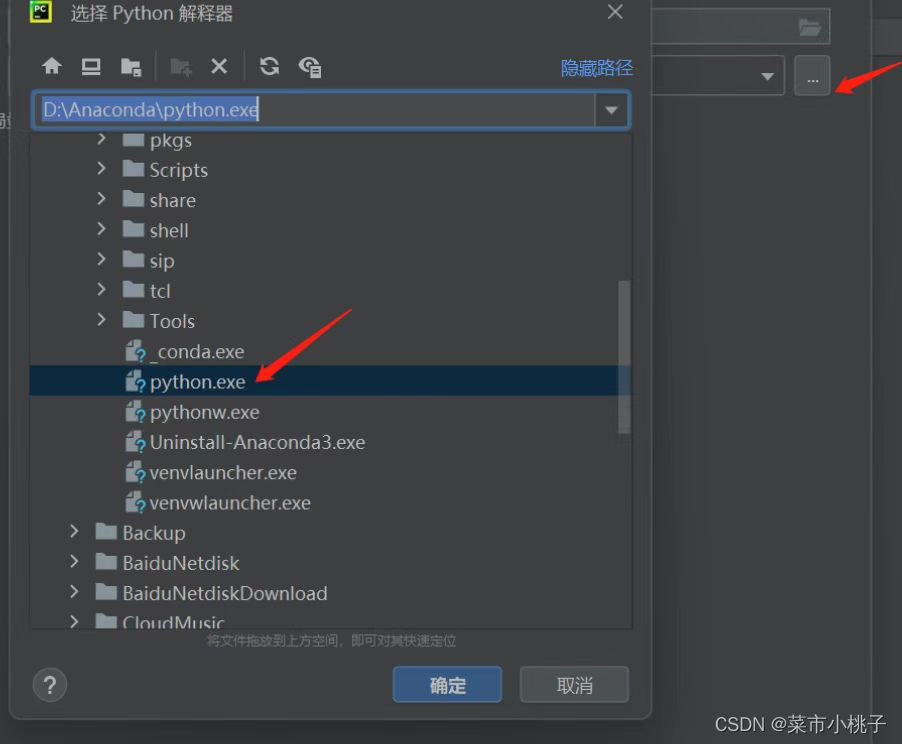Screen dimensions: 902x744
Task: Close the 选择 Python 解释器 dialog
Action: [615, 12]
